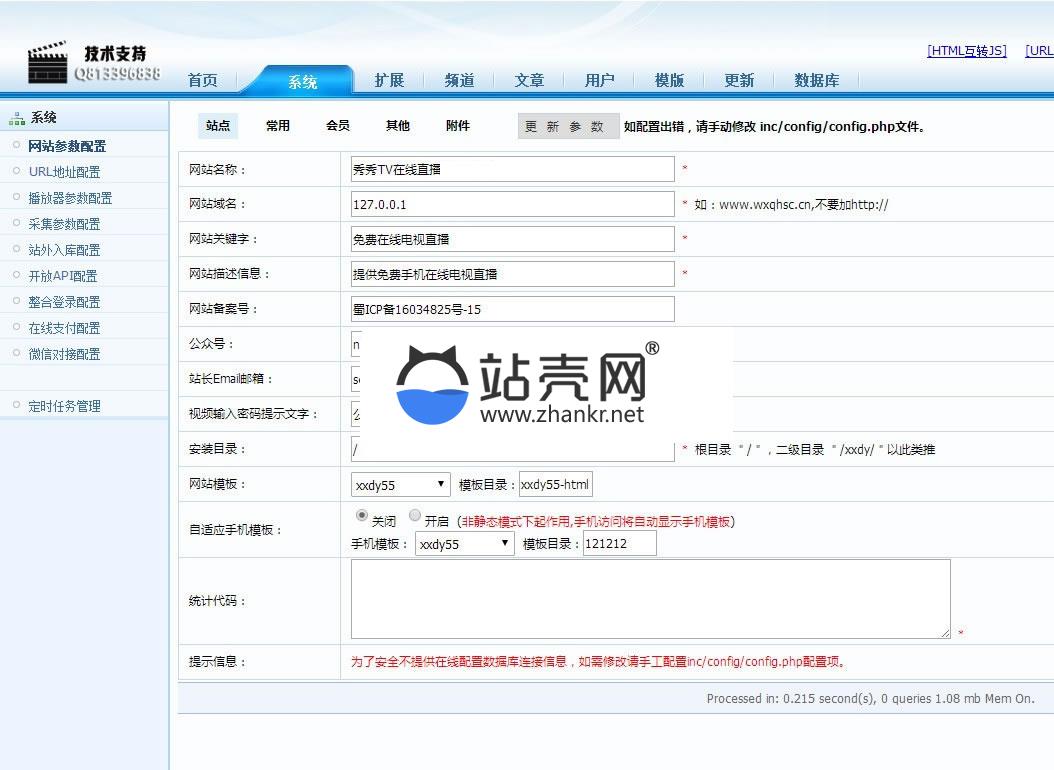Switch to the 扩展 top tab
1054x770 pixels.
point(389,81)
